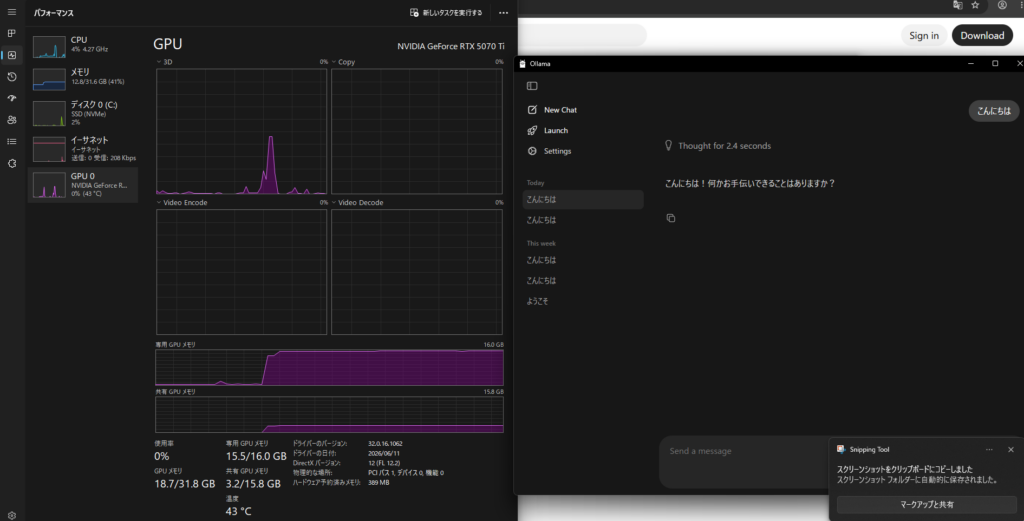The image size is (1024, 521).
Task: Open Startup apps page in Task Manager
Action: [x=11, y=98]
